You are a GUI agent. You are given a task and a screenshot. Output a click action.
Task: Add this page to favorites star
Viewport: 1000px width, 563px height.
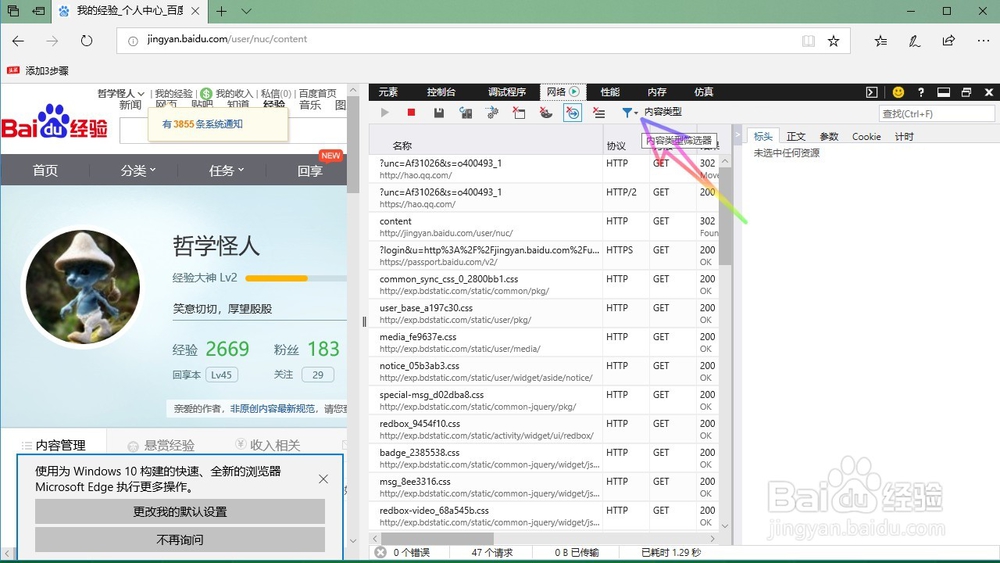click(x=834, y=41)
